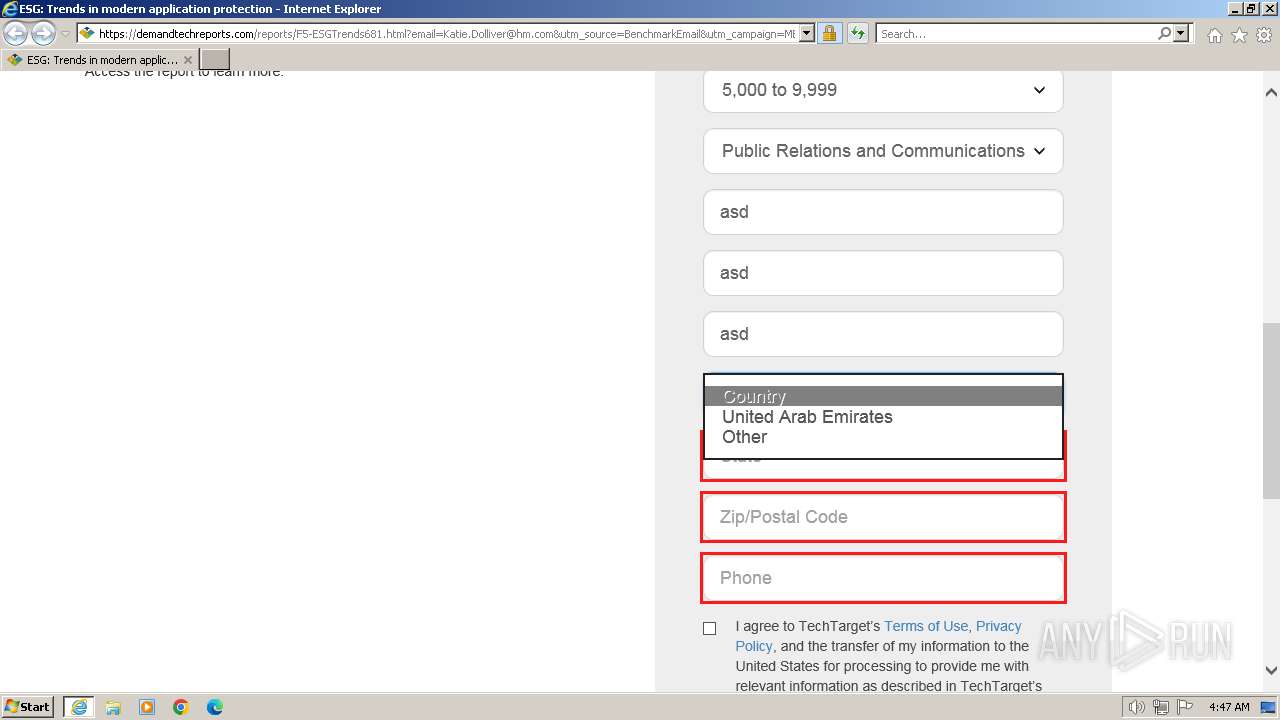Check the TechTarget agreement checkbox

point(709,628)
